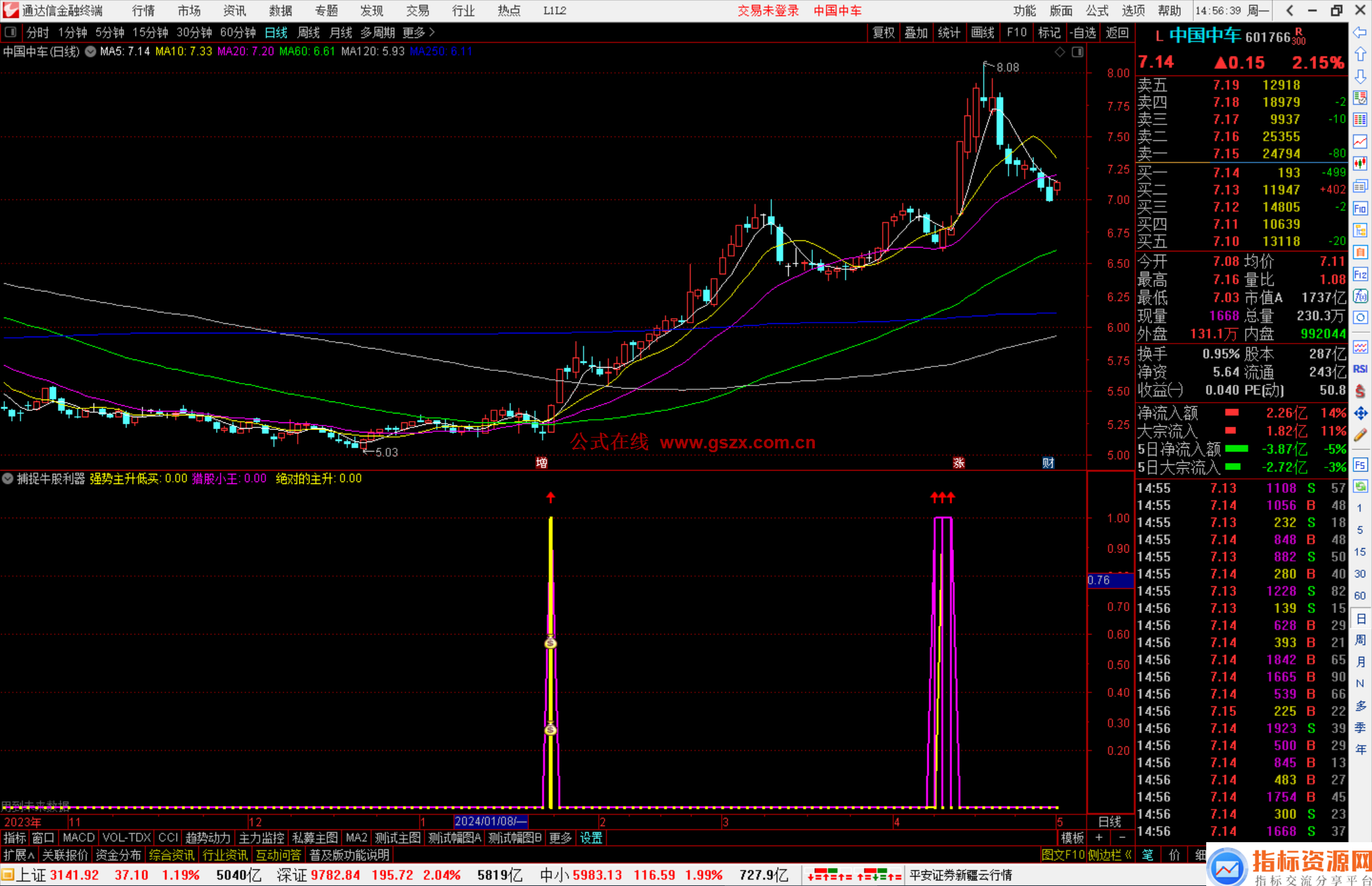Select the 资金分布 bottom tab
Image resolution: width=1372 pixels, height=886 pixels.
[x=118, y=855]
